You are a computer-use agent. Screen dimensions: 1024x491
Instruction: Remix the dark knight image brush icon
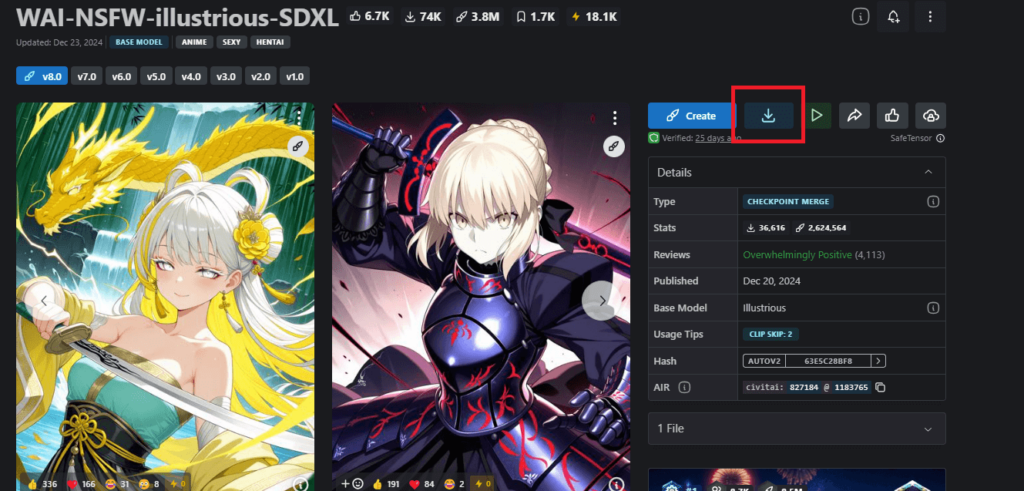pos(613,147)
